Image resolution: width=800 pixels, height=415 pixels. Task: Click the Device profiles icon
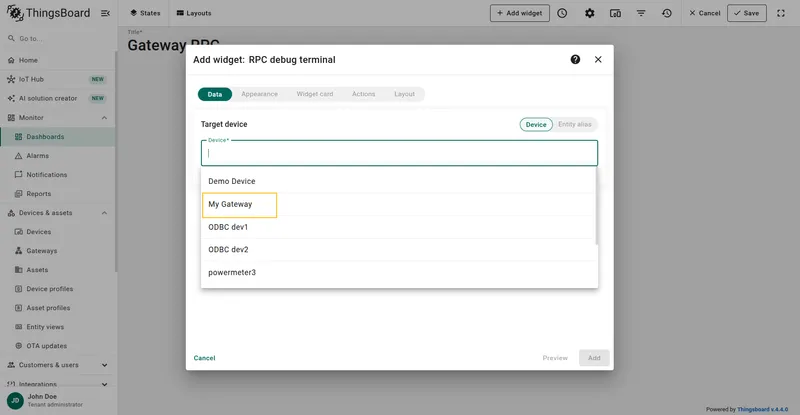(18, 289)
